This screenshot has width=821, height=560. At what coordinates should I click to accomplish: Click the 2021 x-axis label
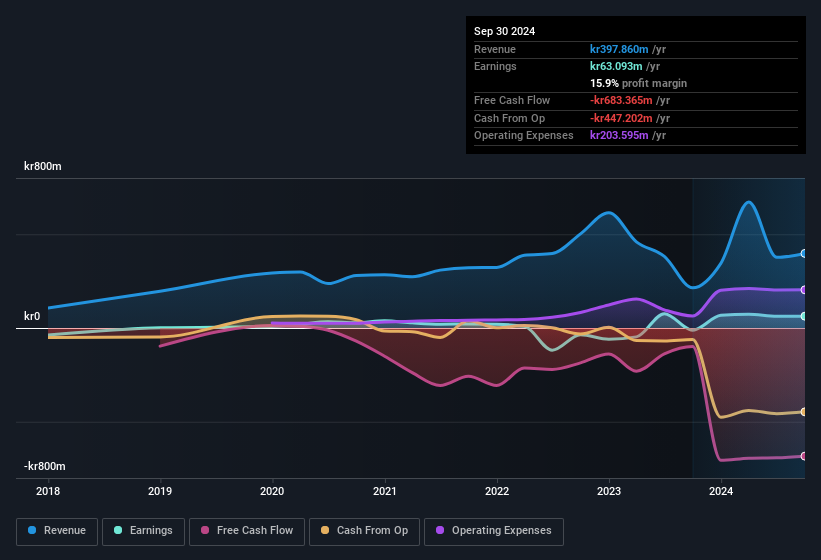384,491
